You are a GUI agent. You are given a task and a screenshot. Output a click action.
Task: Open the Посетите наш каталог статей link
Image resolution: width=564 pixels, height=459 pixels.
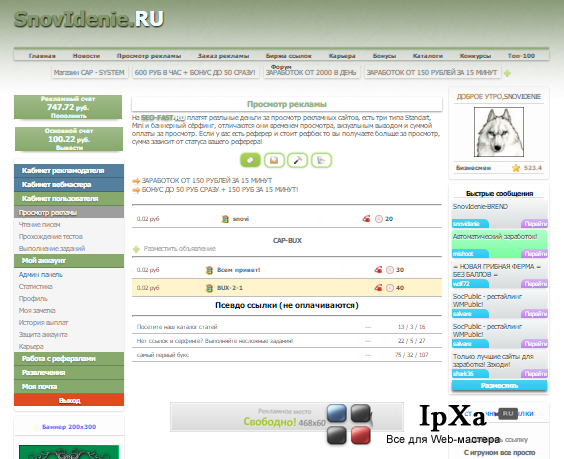[x=177, y=327]
